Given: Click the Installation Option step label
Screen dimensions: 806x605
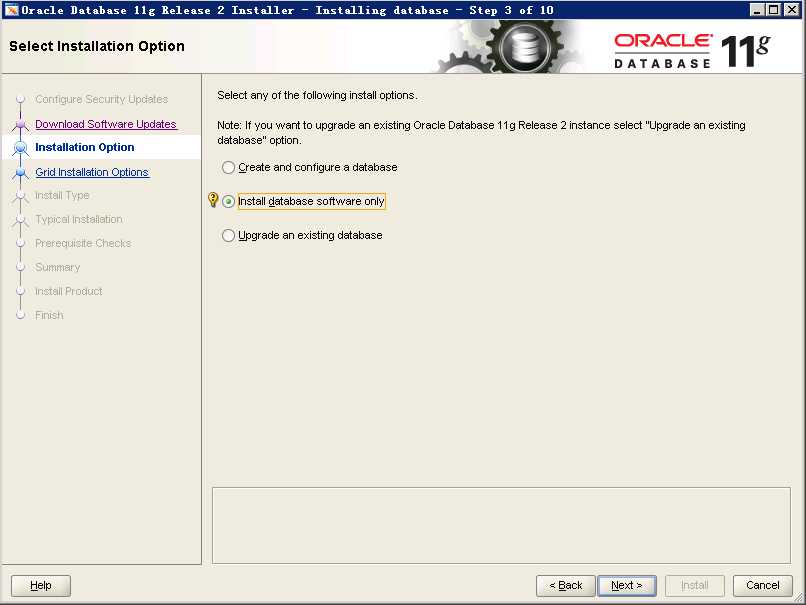Looking at the screenshot, I should click(x=85, y=148).
